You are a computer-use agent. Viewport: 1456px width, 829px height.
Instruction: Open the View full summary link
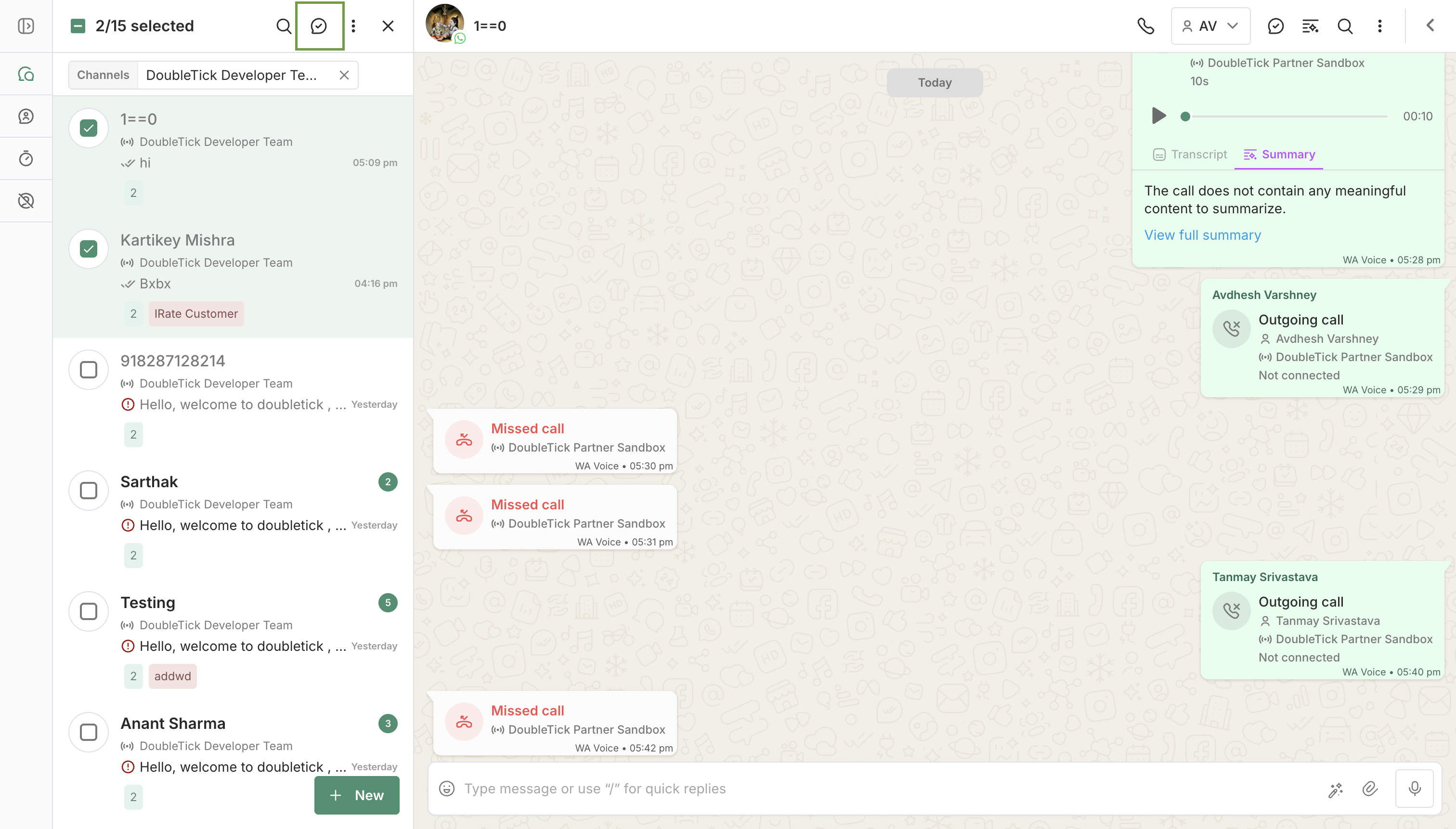(1203, 235)
